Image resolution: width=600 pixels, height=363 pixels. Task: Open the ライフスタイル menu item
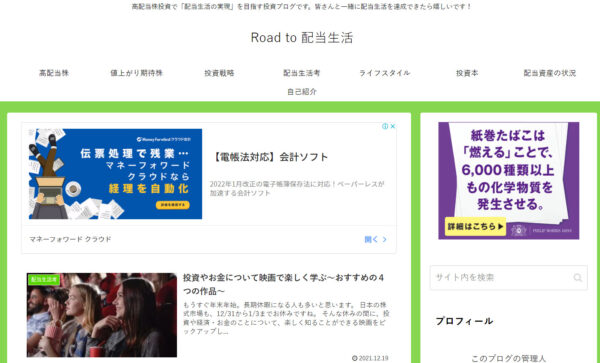pos(384,73)
